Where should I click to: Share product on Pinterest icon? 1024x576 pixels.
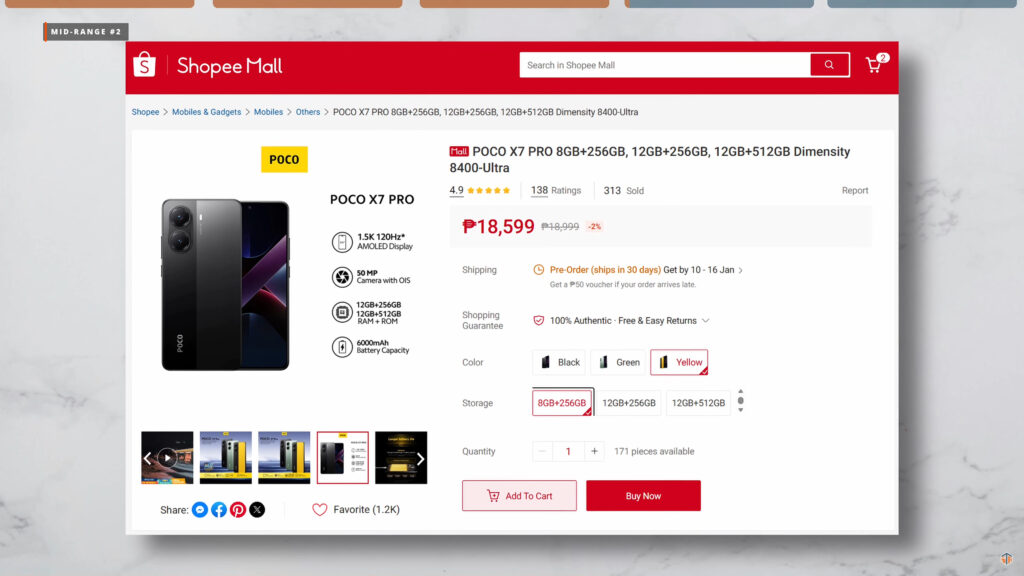coord(238,510)
